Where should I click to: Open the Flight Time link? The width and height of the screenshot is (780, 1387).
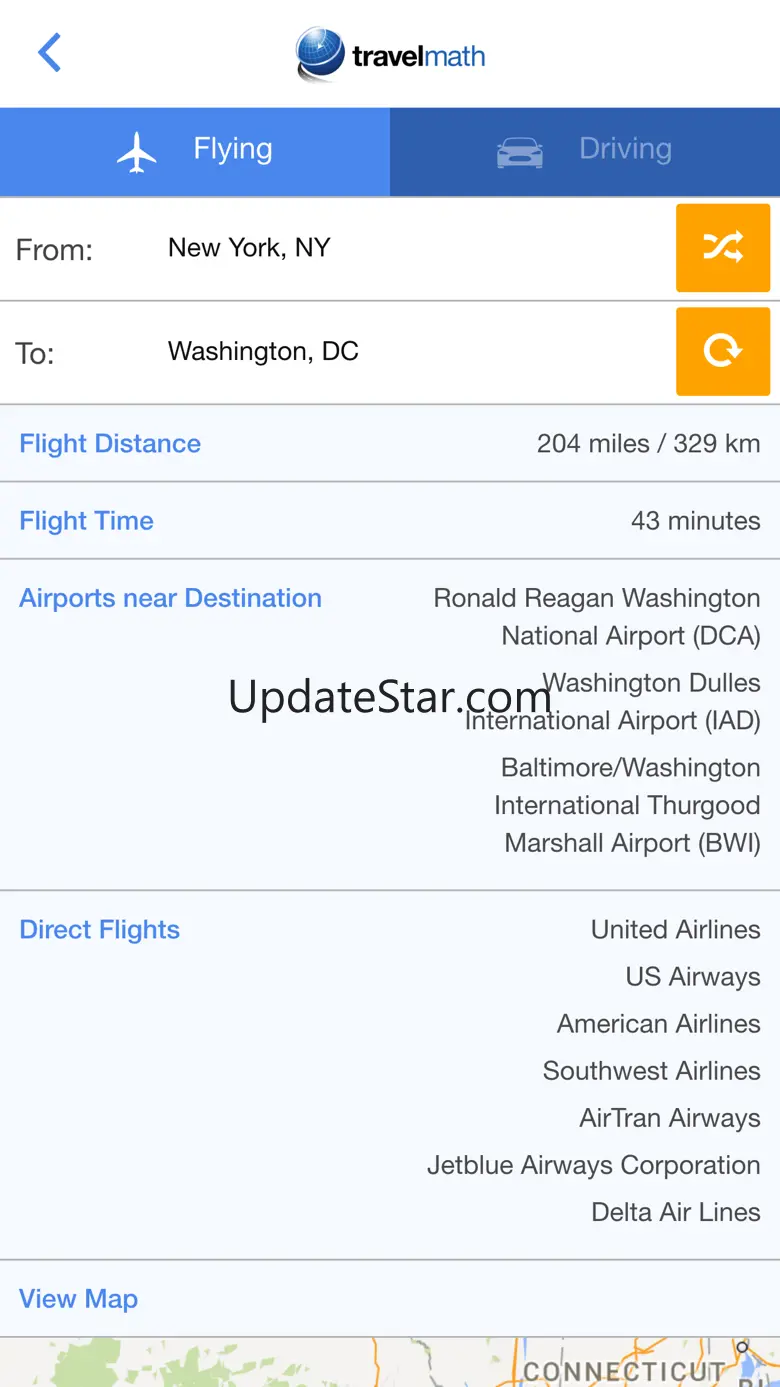[86, 521]
